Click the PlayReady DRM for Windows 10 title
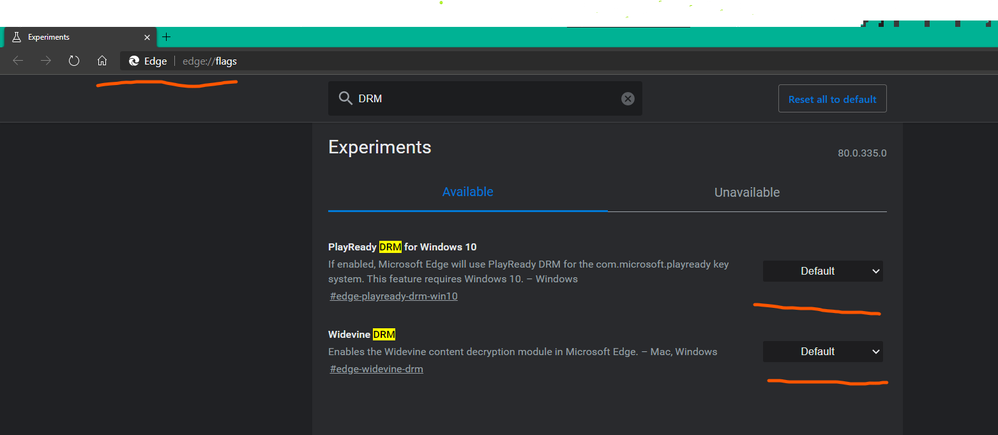This screenshot has width=998, height=435. [402, 246]
